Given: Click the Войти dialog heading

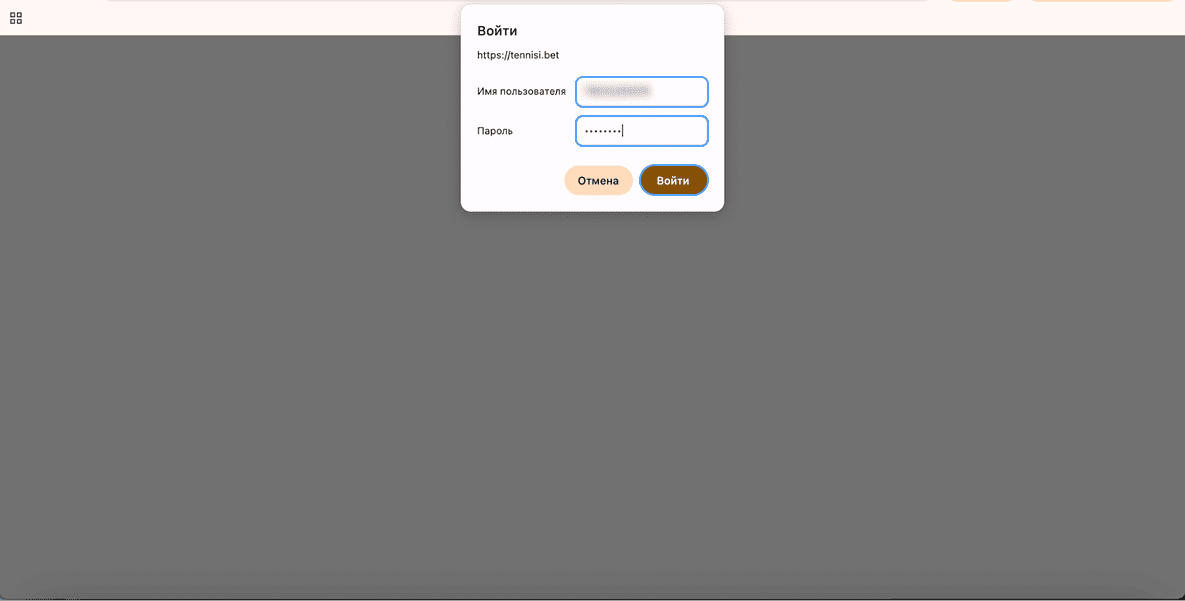Looking at the screenshot, I should 497,31.
